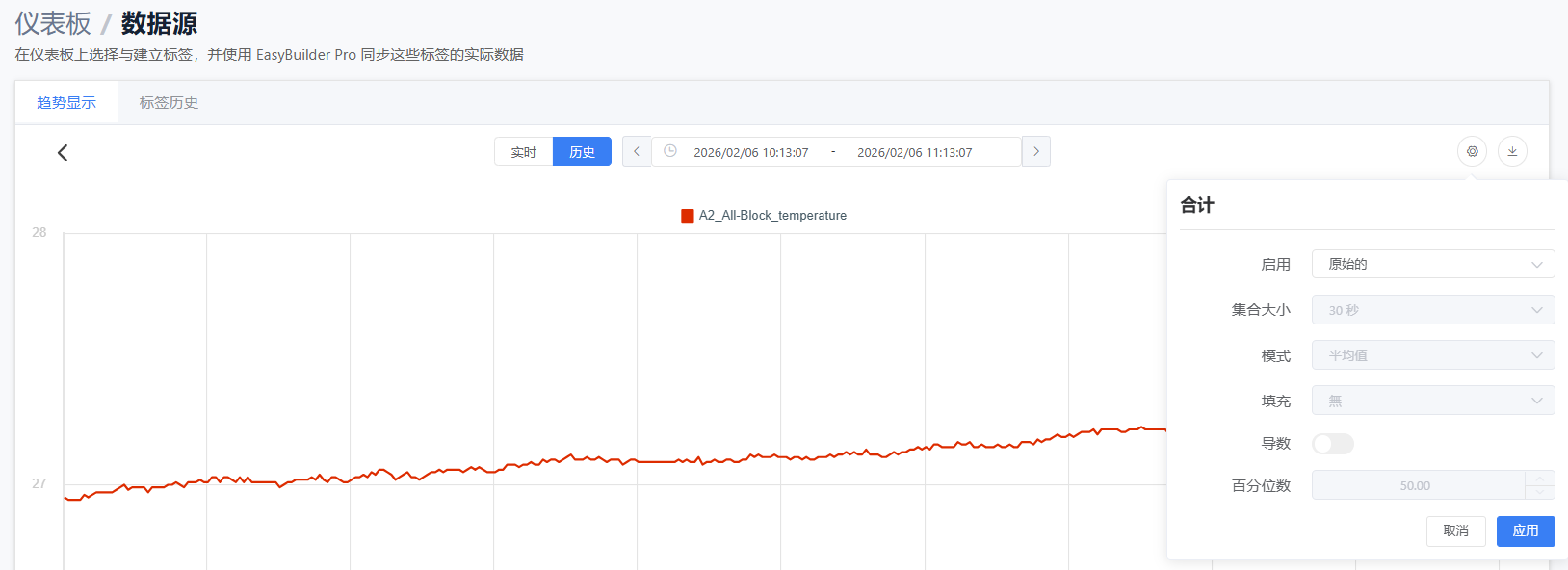Open the aggregation settings gear icon
The height and width of the screenshot is (570, 1568).
pyautogui.click(x=1472, y=151)
